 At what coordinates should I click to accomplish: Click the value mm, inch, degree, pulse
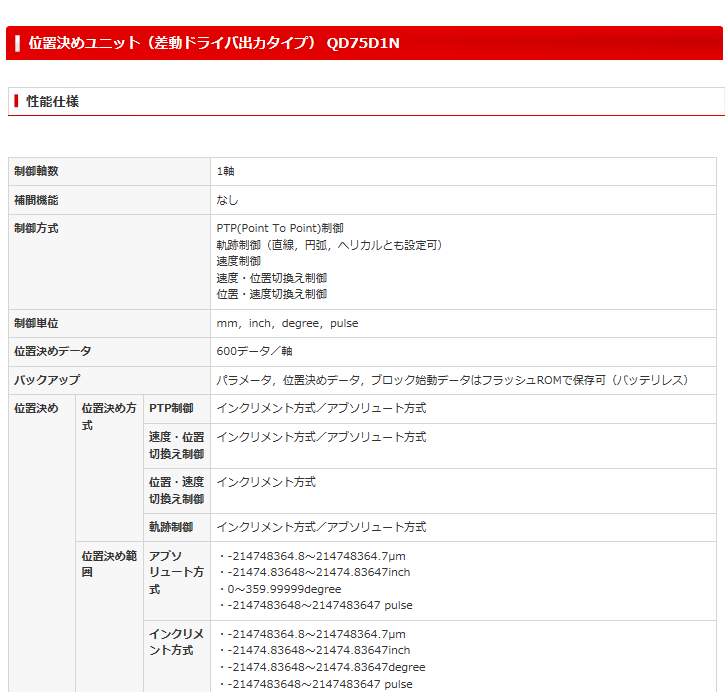[287, 323]
